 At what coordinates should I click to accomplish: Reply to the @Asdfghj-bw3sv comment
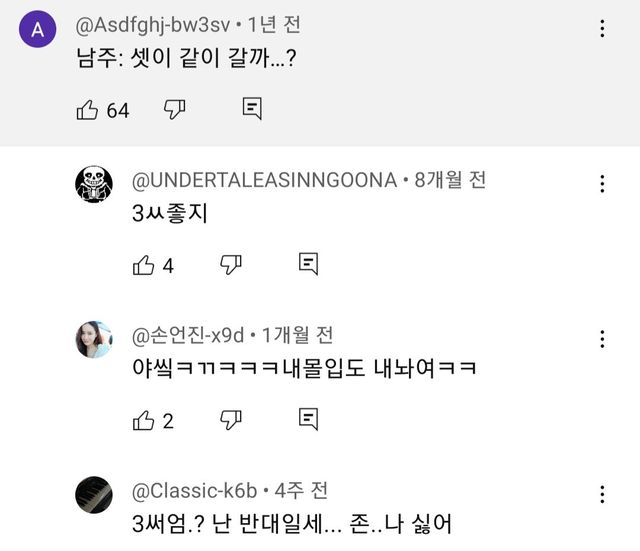tap(252, 109)
